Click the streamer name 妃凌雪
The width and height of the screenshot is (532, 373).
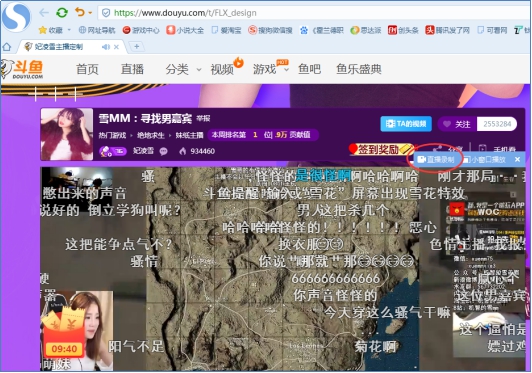143,151
